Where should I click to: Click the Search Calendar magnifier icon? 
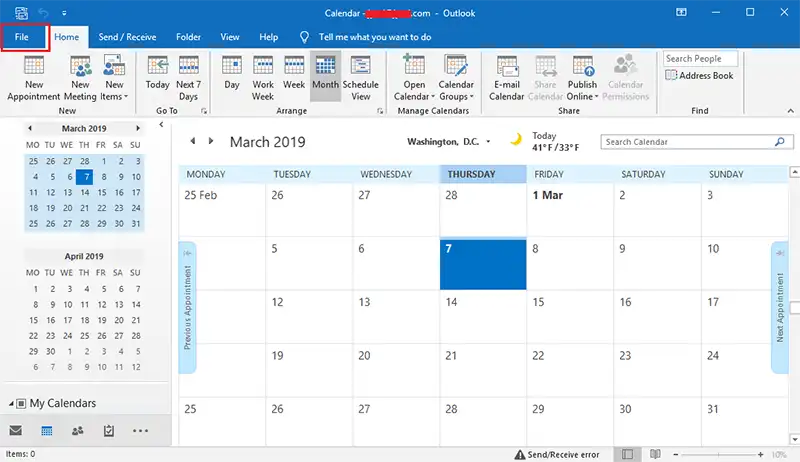(780, 142)
